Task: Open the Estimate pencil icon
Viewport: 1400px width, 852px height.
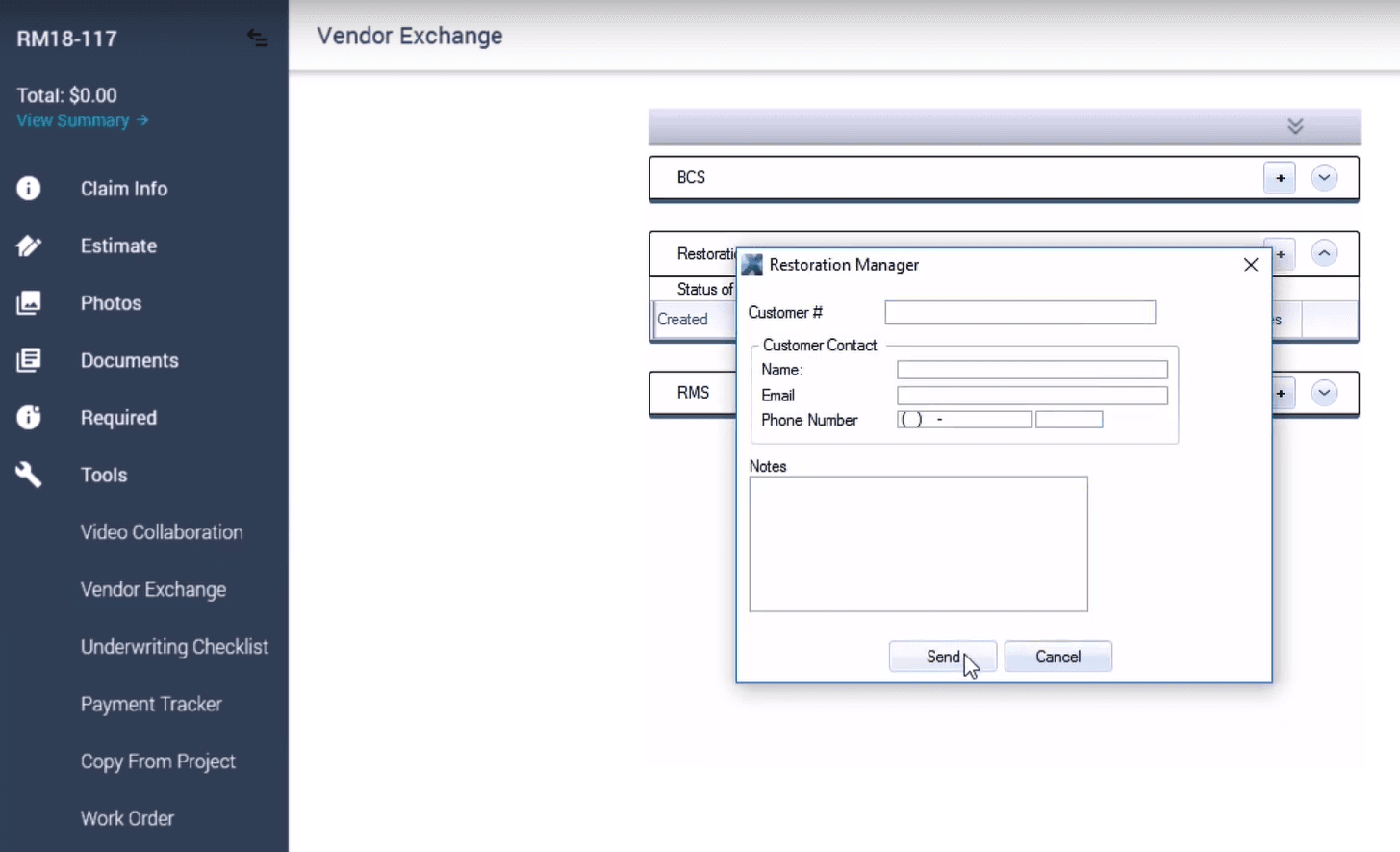Action: pyautogui.click(x=29, y=245)
